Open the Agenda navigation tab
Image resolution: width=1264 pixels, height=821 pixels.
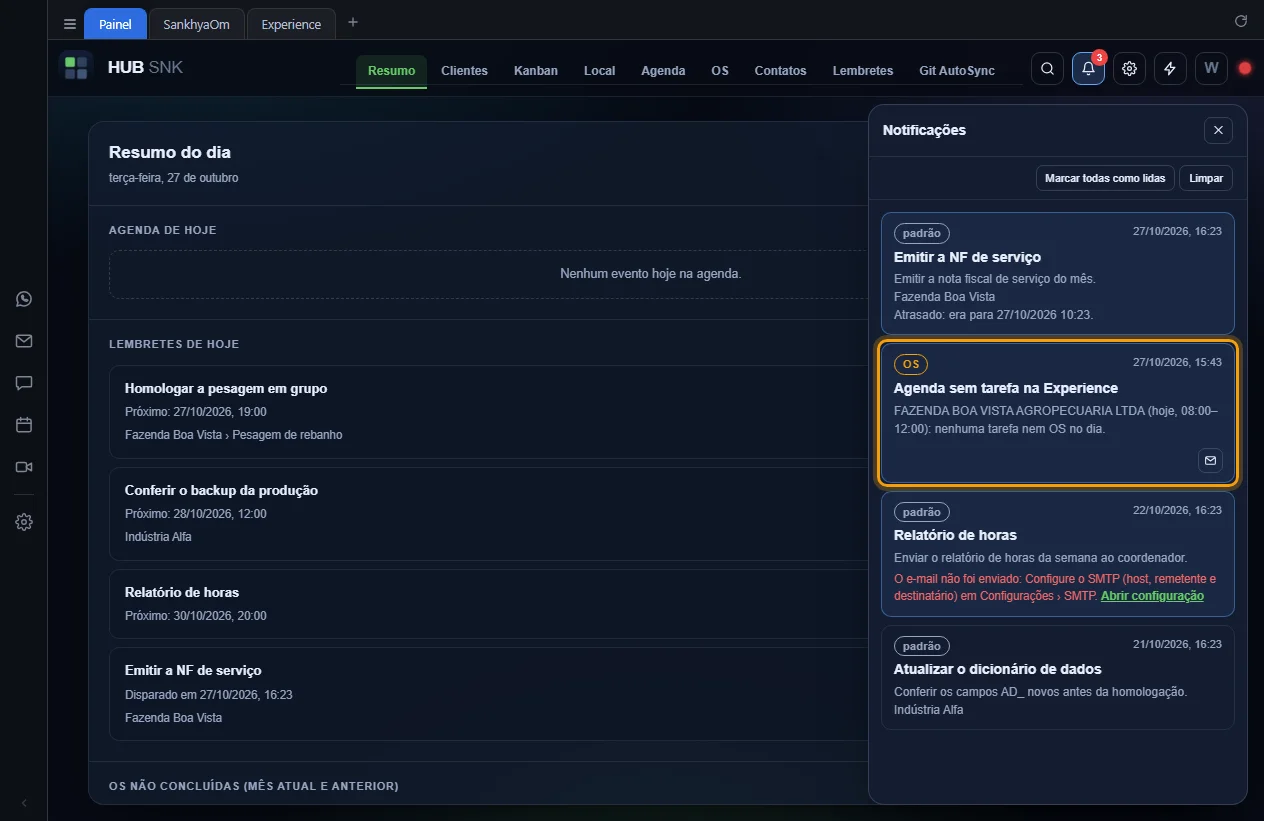coord(663,71)
